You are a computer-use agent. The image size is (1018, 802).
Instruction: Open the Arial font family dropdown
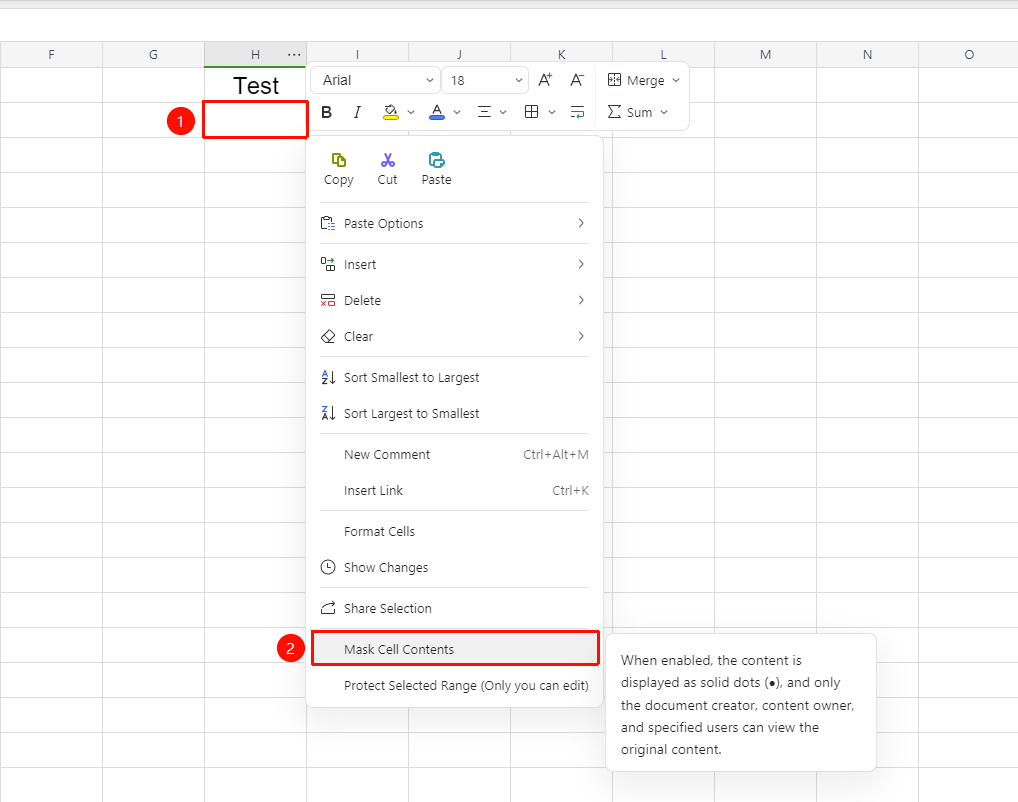(375, 80)
